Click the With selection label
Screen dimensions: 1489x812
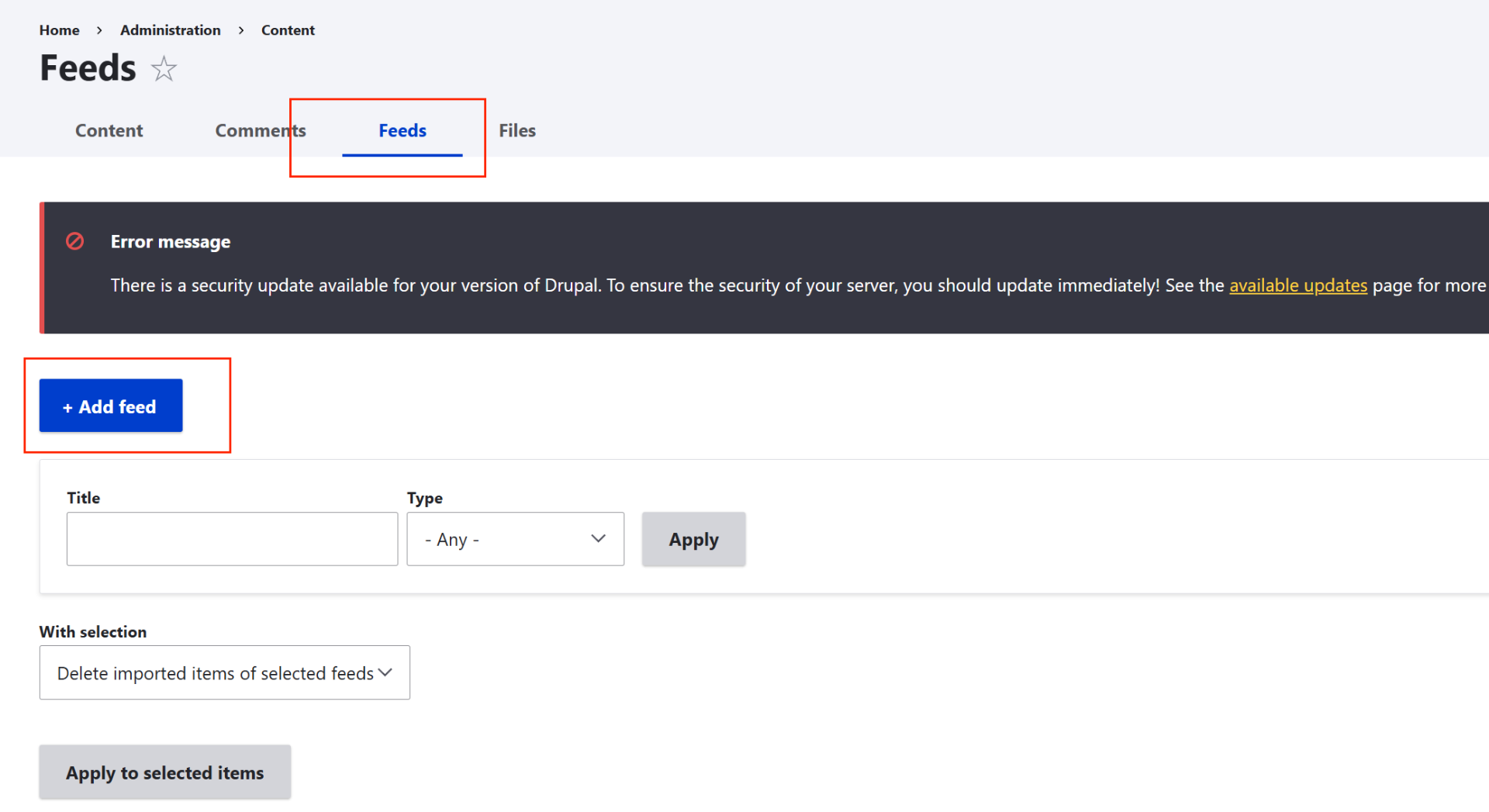(92, 631)
